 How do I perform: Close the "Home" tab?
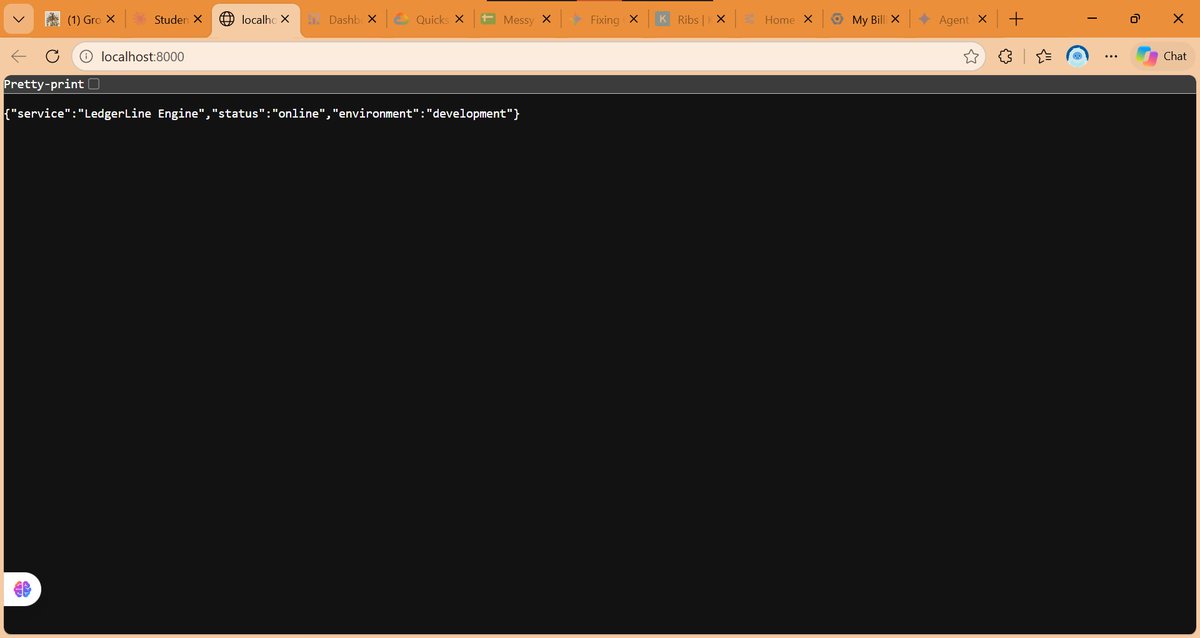tap(807, 19)
